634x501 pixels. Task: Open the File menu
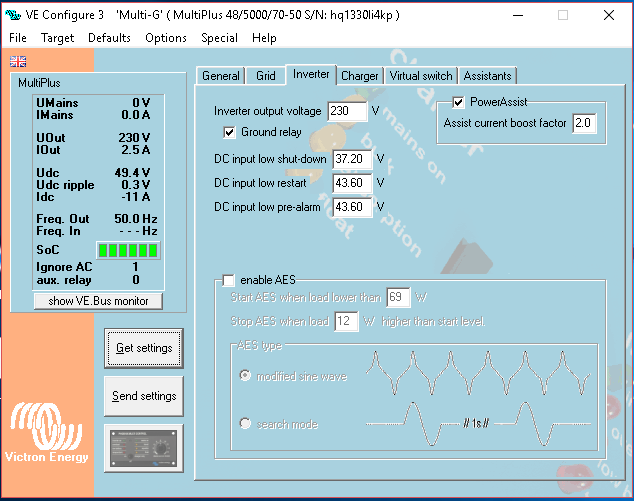(18, 38)
